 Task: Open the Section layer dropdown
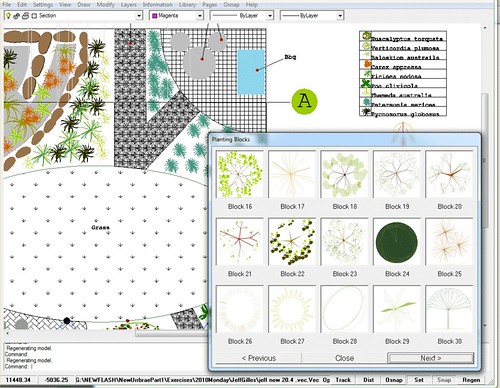click(139, 16)
